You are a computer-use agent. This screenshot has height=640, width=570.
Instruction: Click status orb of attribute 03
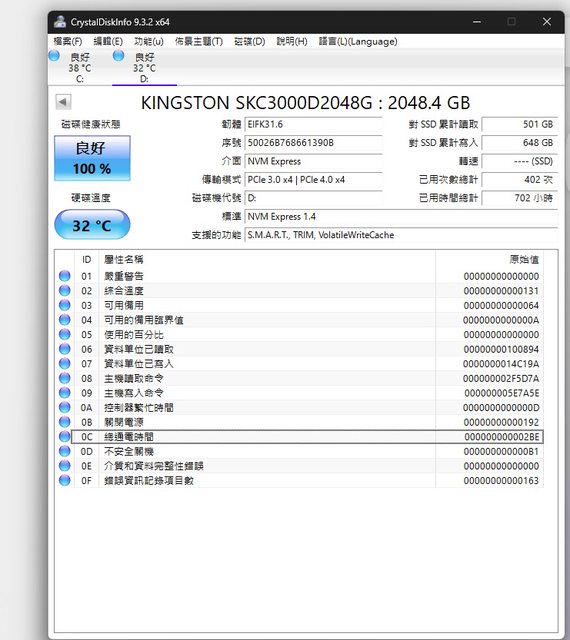point(65,305)
